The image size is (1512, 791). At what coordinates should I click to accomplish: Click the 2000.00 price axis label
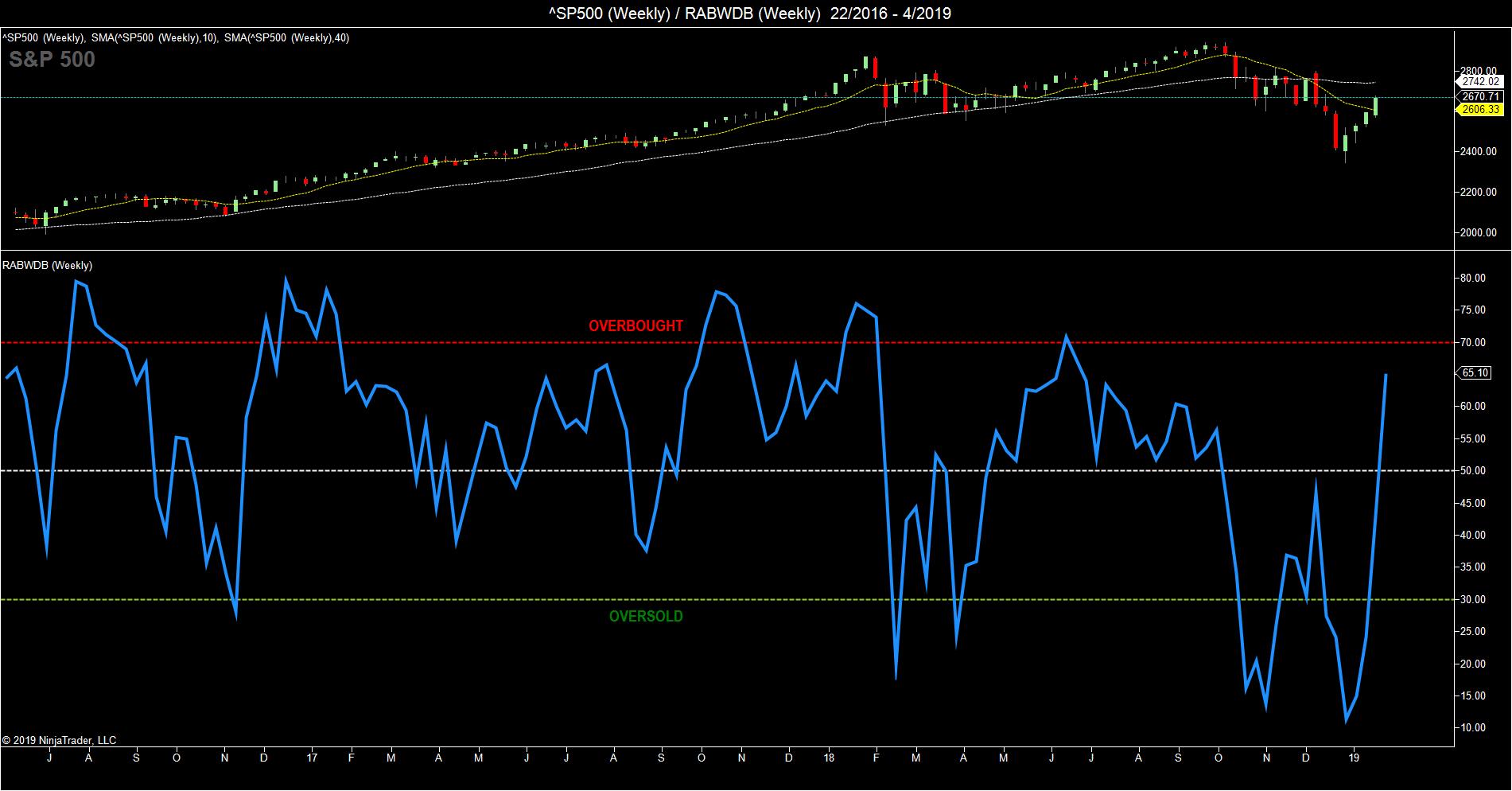pyautogui.click(x=1479, y=232)
